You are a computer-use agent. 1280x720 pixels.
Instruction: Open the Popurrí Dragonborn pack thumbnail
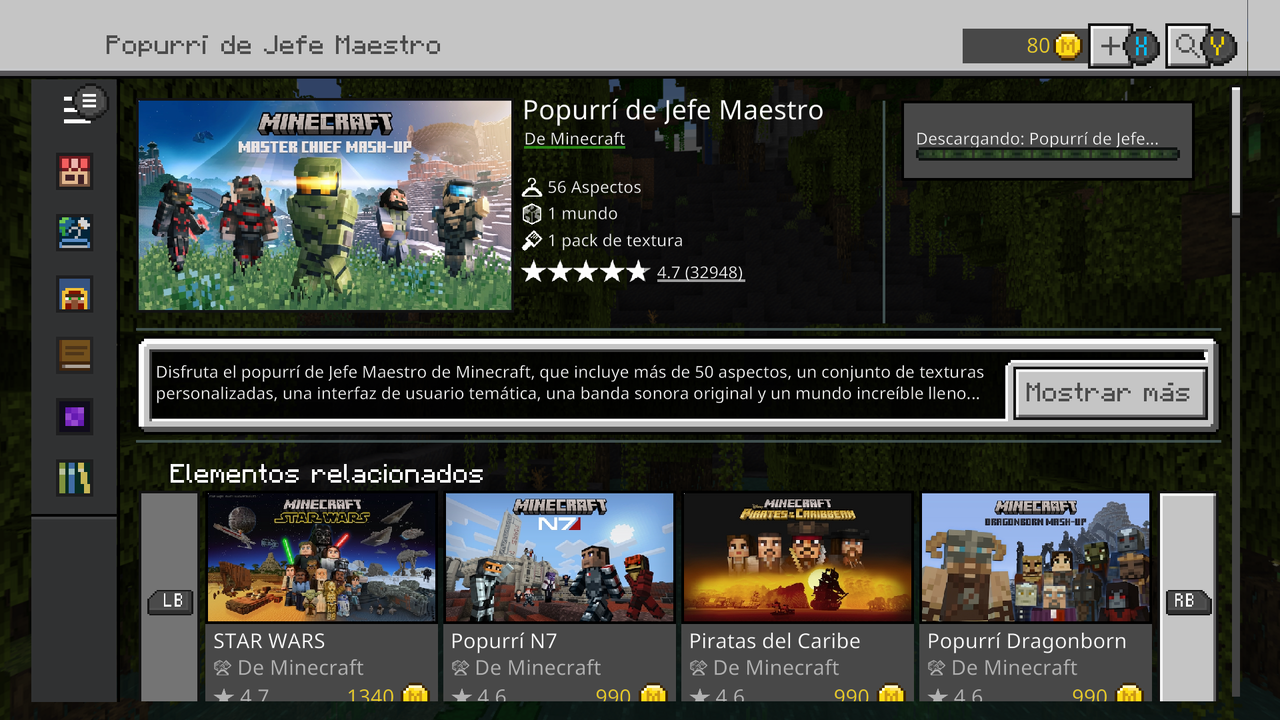click(1036, 557)
